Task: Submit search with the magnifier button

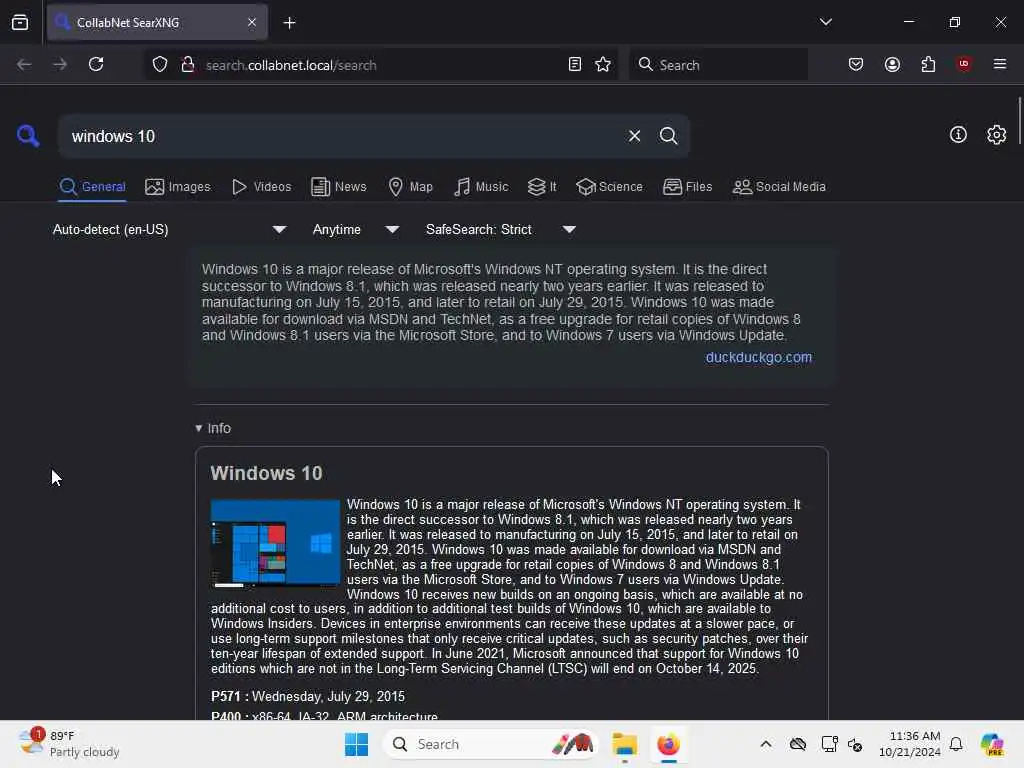Action: 668,136
